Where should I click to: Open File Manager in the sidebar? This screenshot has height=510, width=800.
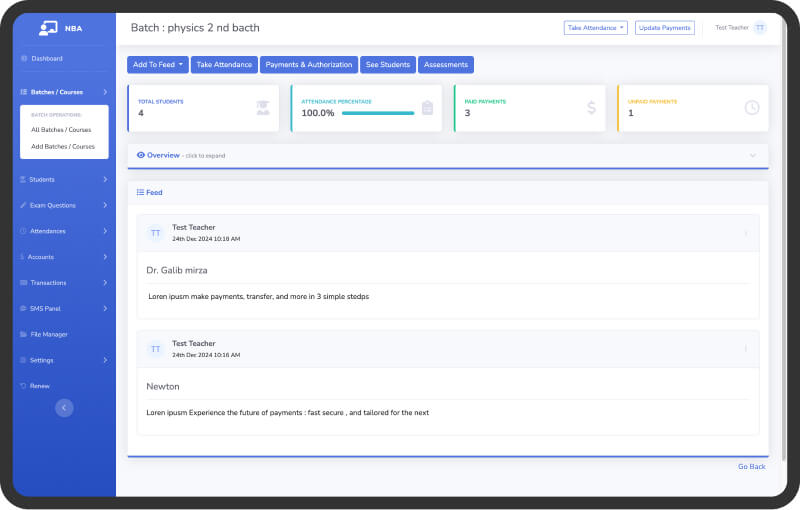(48, 334)
